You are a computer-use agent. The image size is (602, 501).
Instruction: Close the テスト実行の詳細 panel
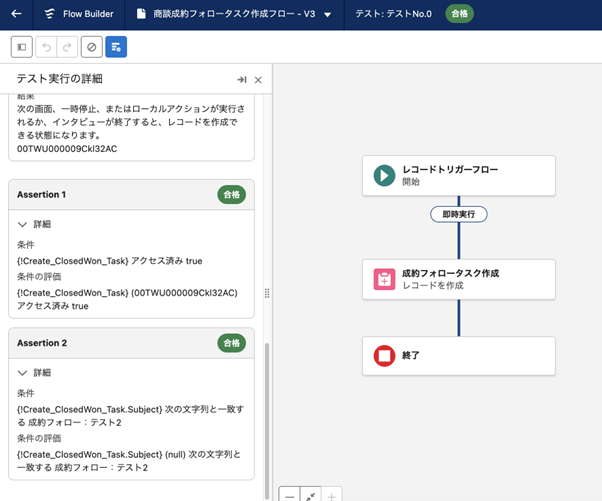click(258, 80)
